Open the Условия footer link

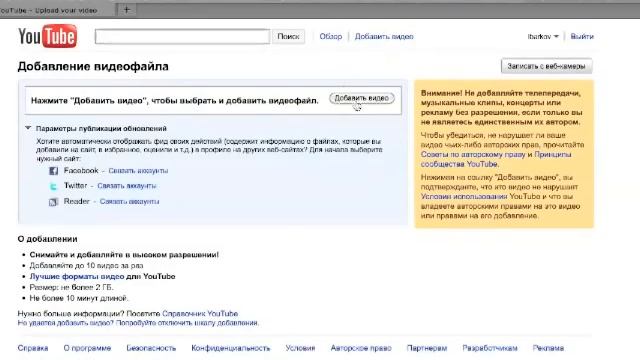click(300, 348)
